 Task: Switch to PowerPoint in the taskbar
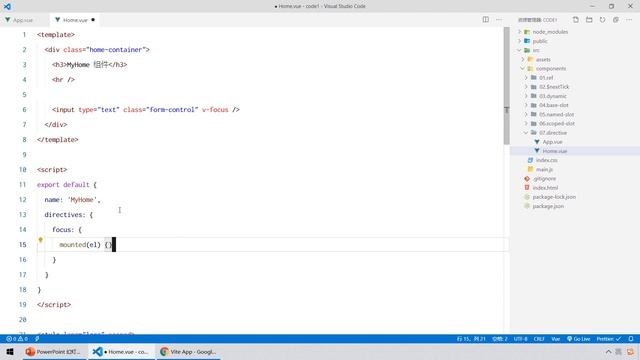tap(53, 351)
